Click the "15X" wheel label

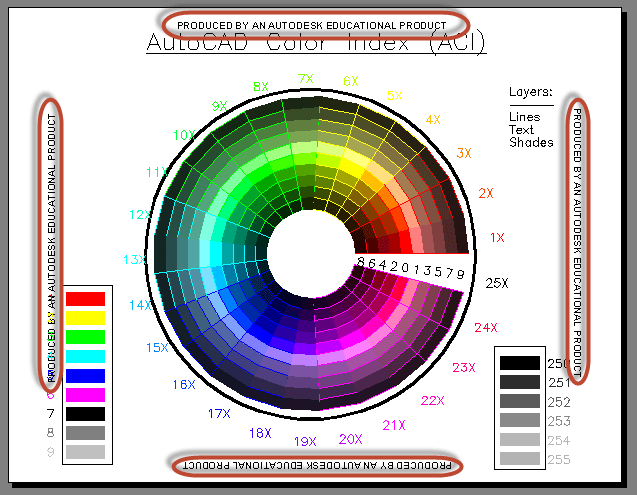[157, 347]
